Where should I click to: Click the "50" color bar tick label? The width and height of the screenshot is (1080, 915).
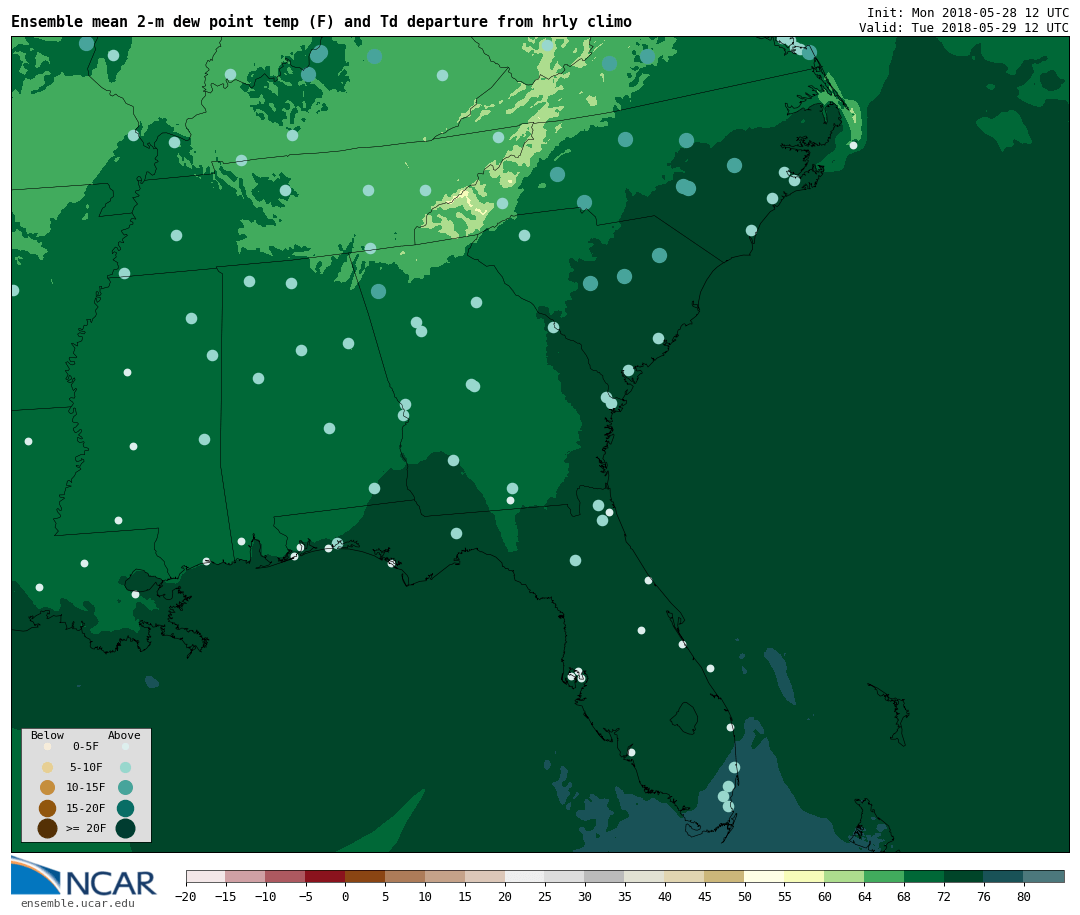tap(745, 896)
